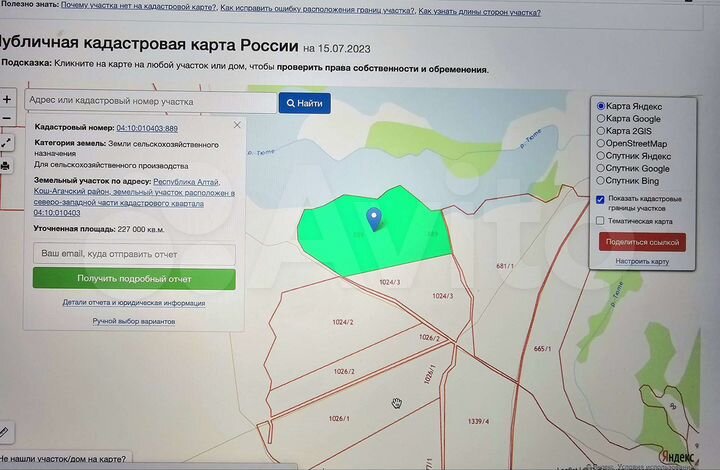
Task: Toggle fullscreen map view icon
Action: coord(6,143)
